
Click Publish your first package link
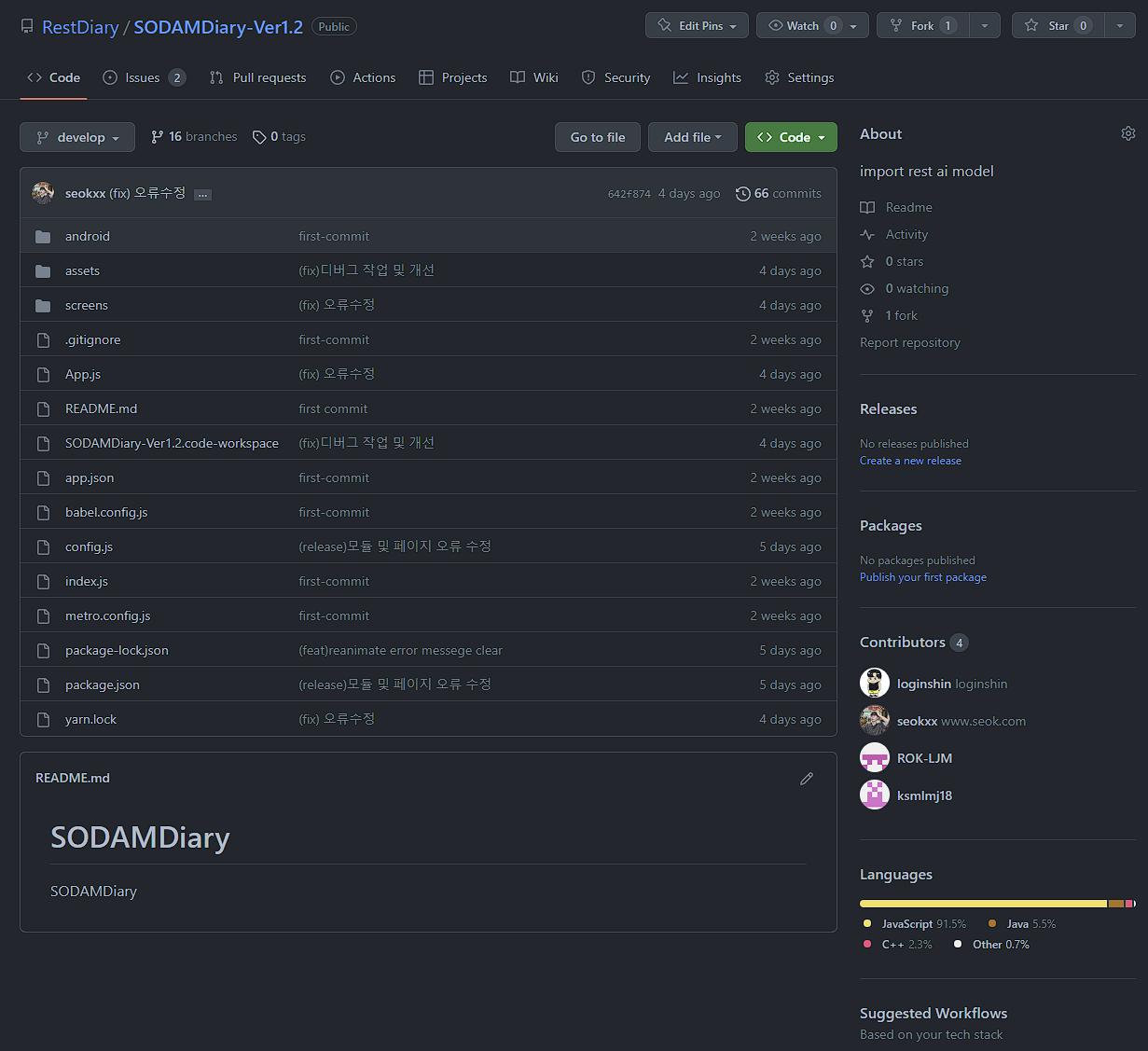point(923,577)
